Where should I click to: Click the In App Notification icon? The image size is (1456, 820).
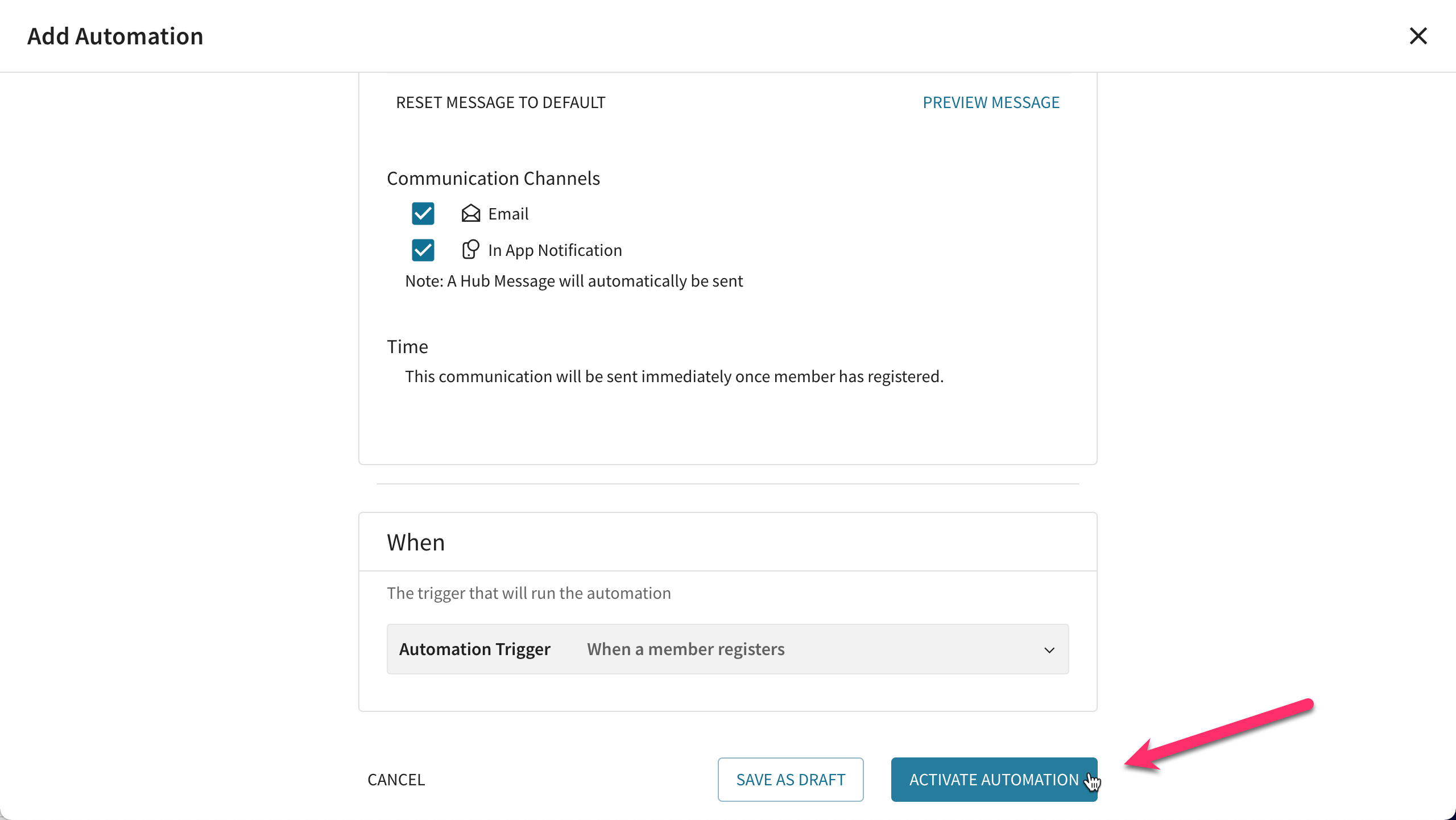pyautogui.click(x=470, y=250)
